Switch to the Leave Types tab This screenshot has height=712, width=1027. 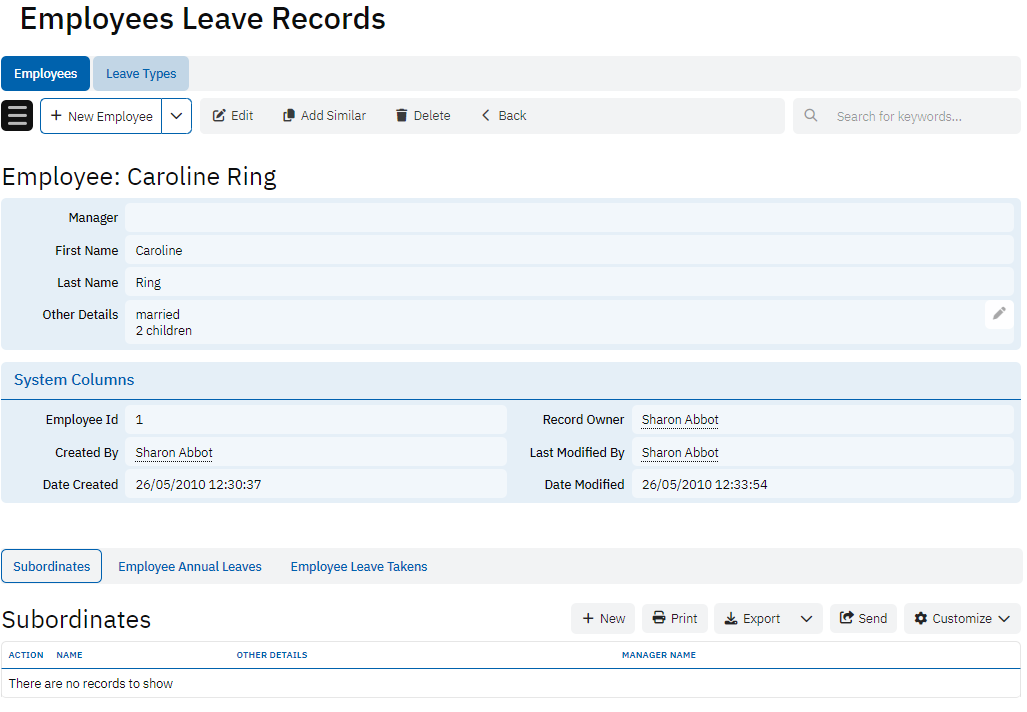(141, 74)
